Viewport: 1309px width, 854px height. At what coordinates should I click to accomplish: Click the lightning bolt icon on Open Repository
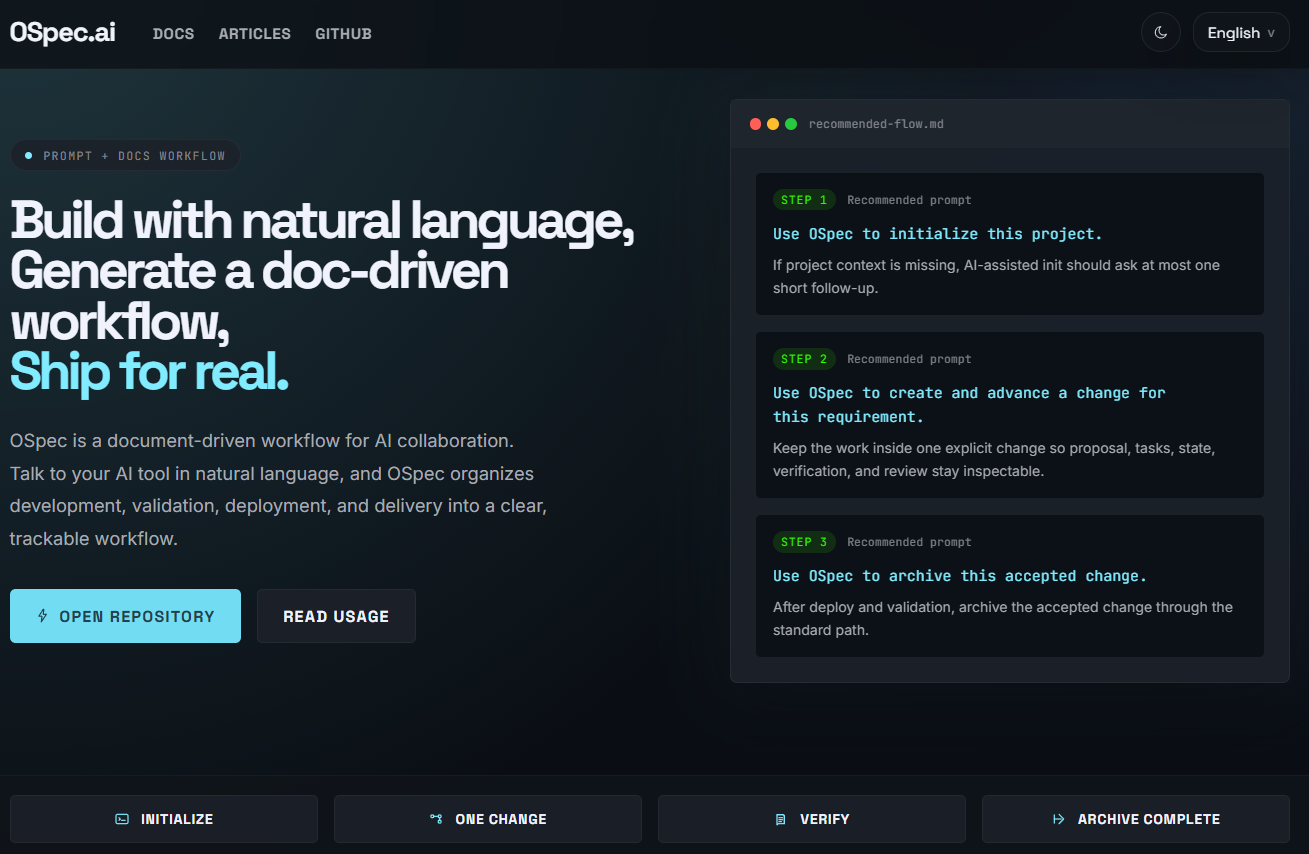click(42, 616)
